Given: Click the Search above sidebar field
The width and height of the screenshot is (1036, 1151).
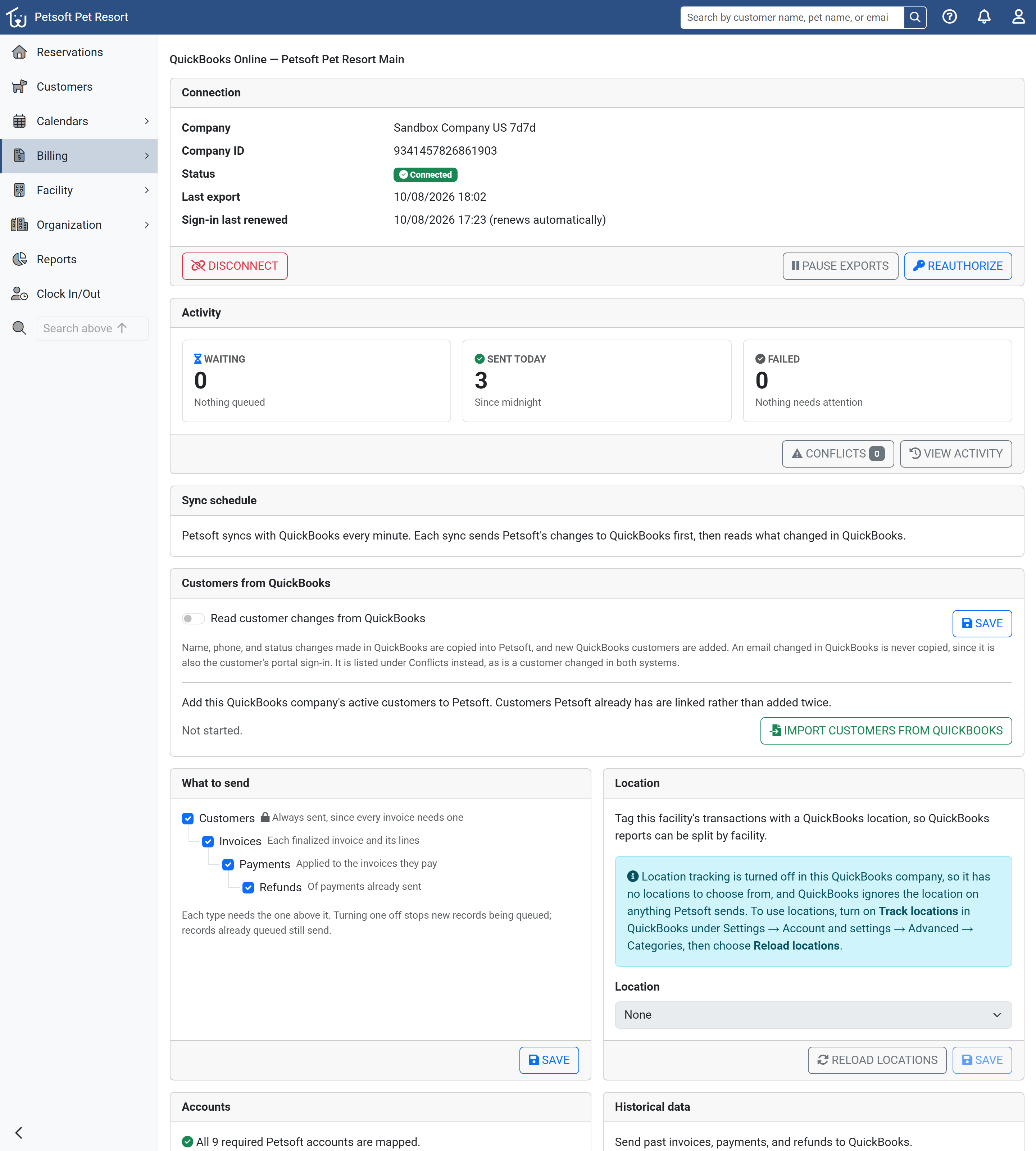Looking at the screenshot, I should [x=93, y=328].
